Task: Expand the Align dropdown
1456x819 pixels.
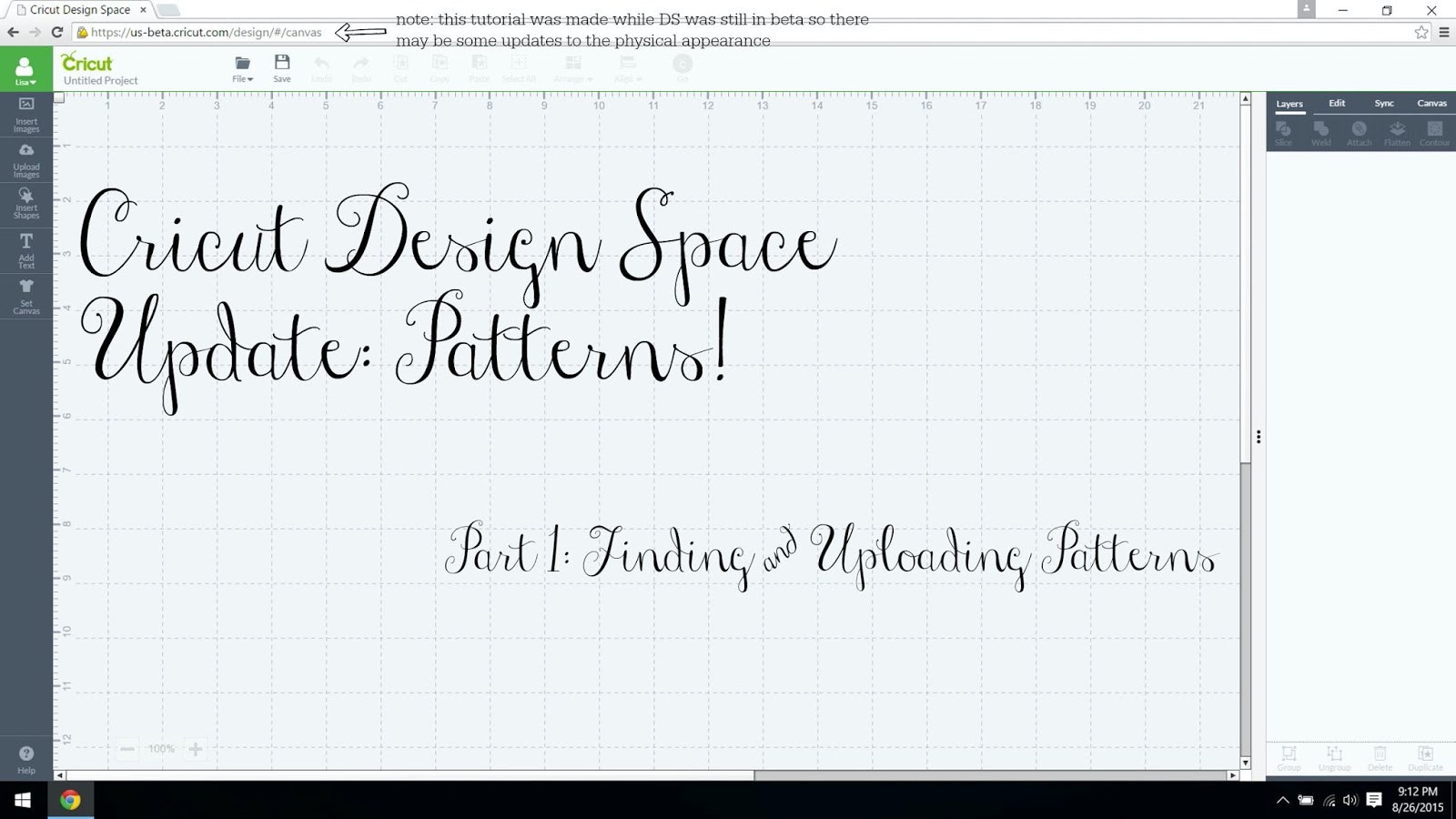Action: coord(628,69)
